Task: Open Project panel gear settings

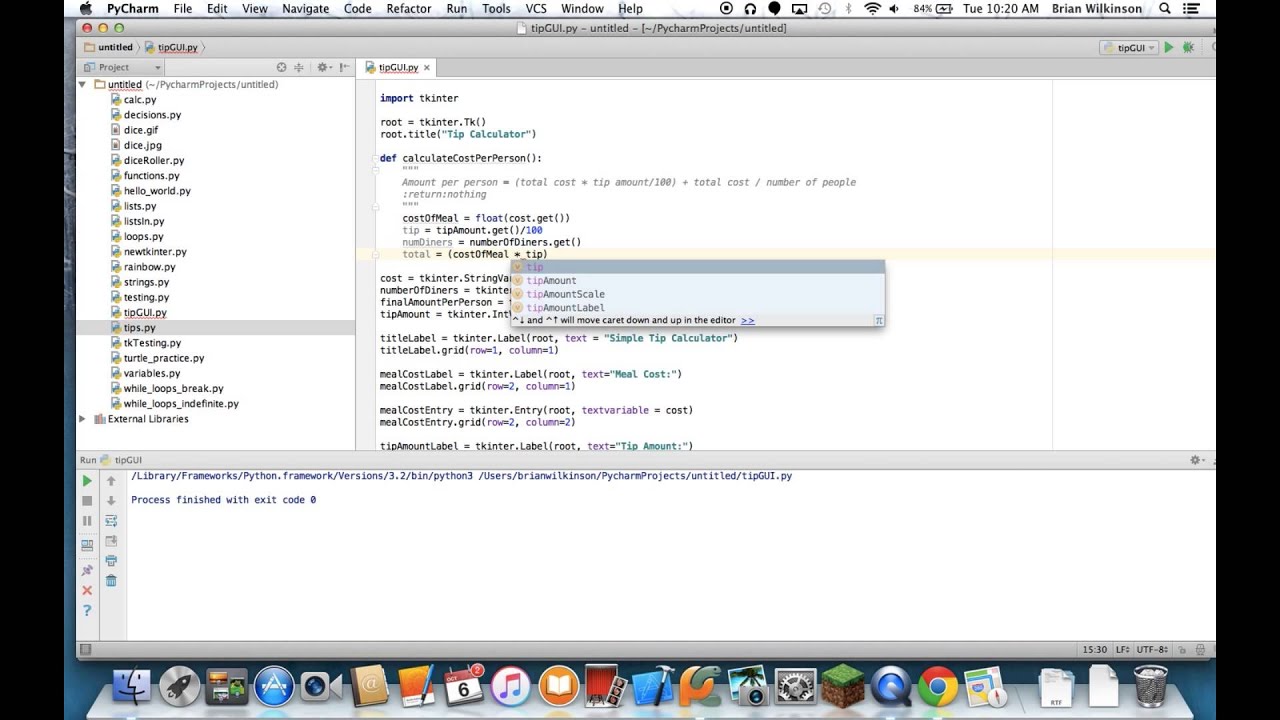Action: [323, 67]
